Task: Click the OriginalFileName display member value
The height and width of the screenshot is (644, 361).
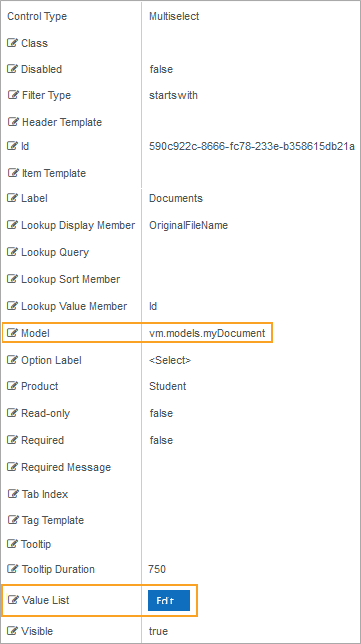Action: pos(189,225)
